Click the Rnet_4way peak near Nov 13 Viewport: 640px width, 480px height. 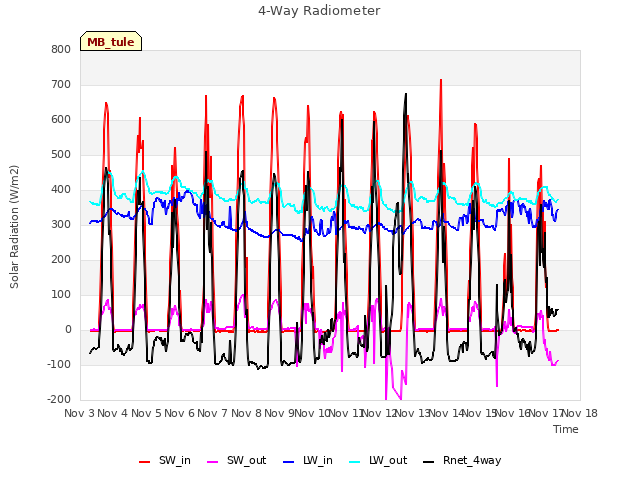pos(406,94)
